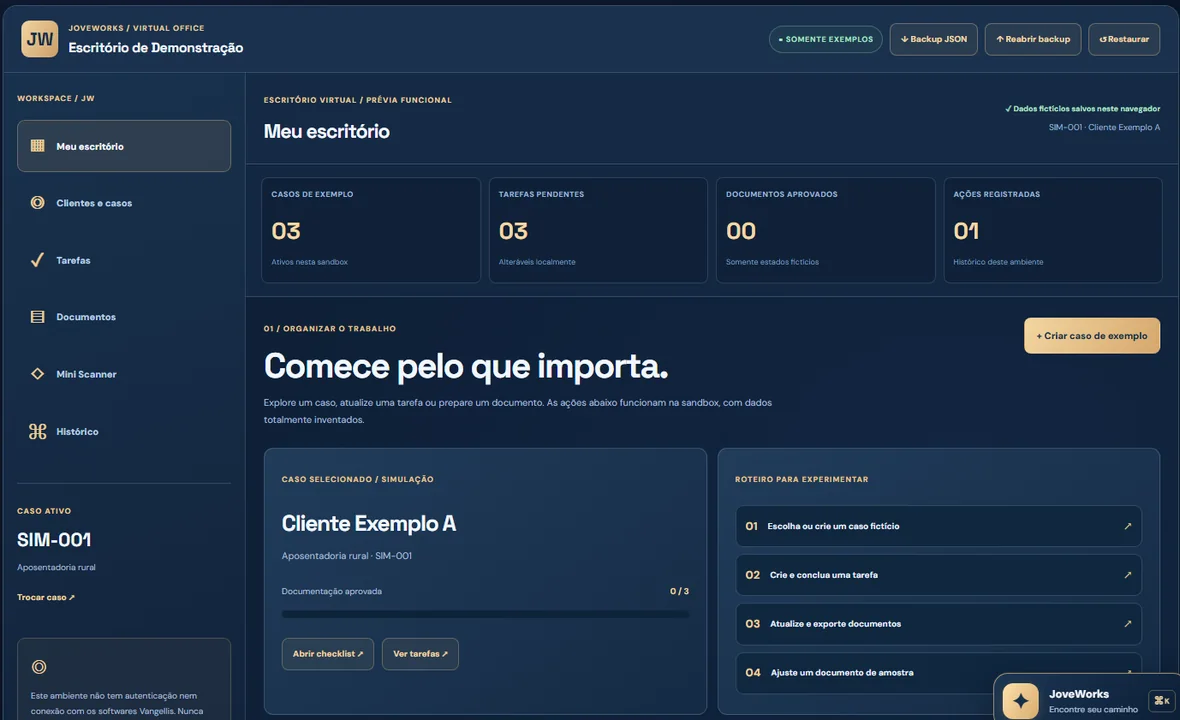Open the Histórico section
The width and height of the screenshot is (1180, 720).
pyautogui.click(x=124, y=431)
